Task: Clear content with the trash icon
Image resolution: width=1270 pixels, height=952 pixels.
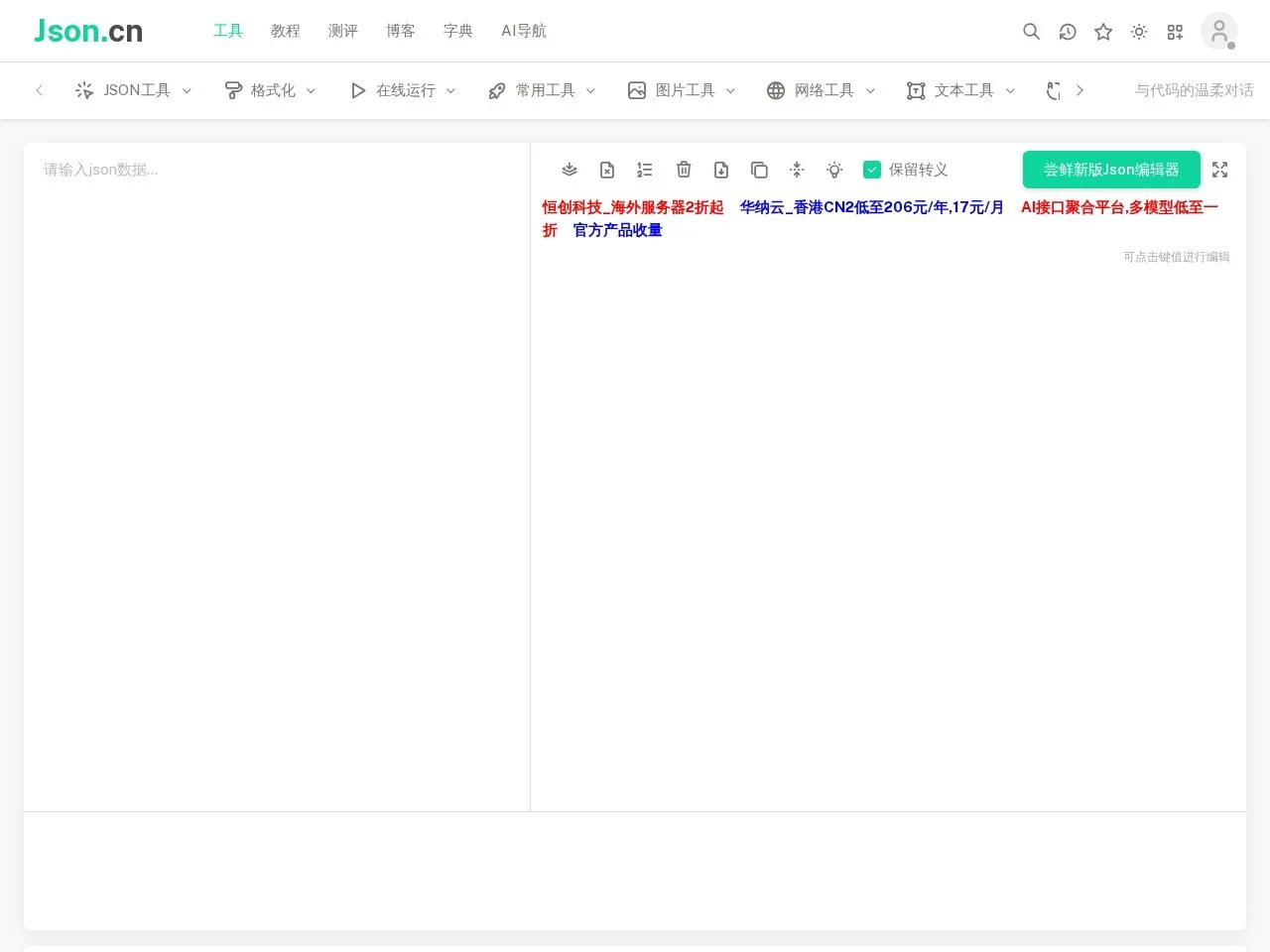Action: point(684,170)
